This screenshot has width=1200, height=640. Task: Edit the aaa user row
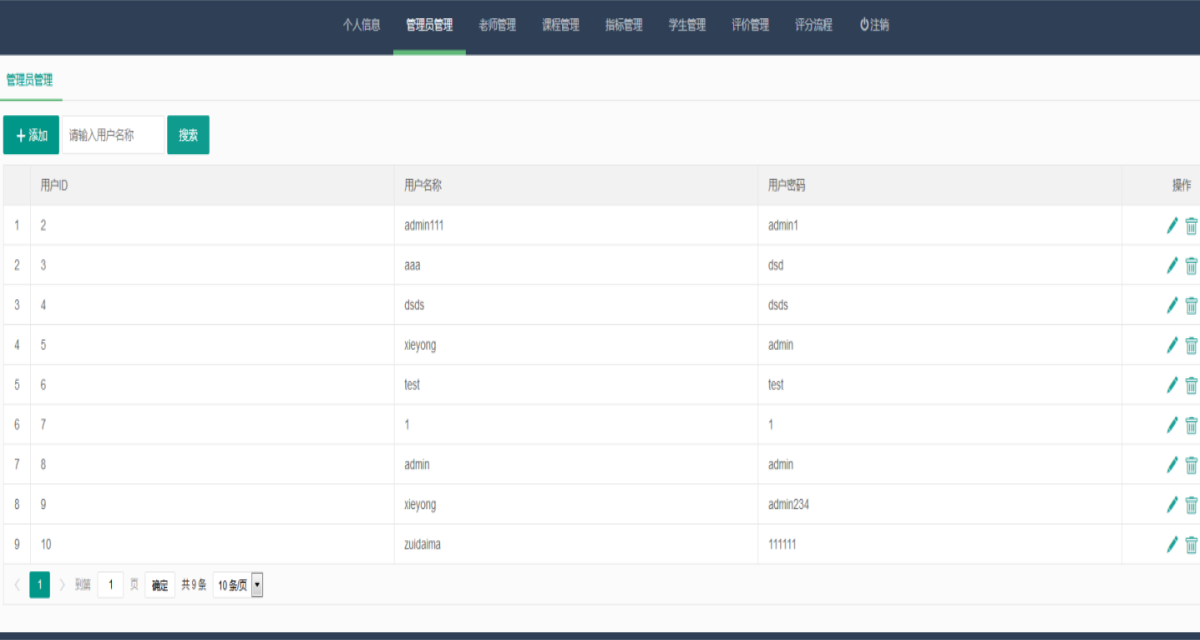click(x=1172, y=265)
